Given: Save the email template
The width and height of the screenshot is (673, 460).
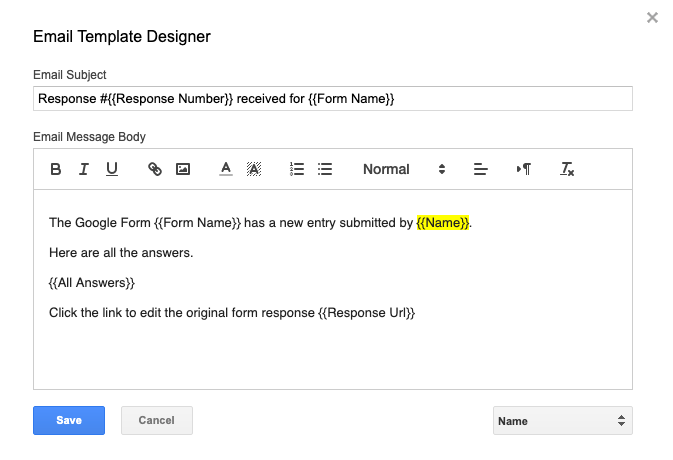Looking at the screenshot, I should click(x=69, y=421).
